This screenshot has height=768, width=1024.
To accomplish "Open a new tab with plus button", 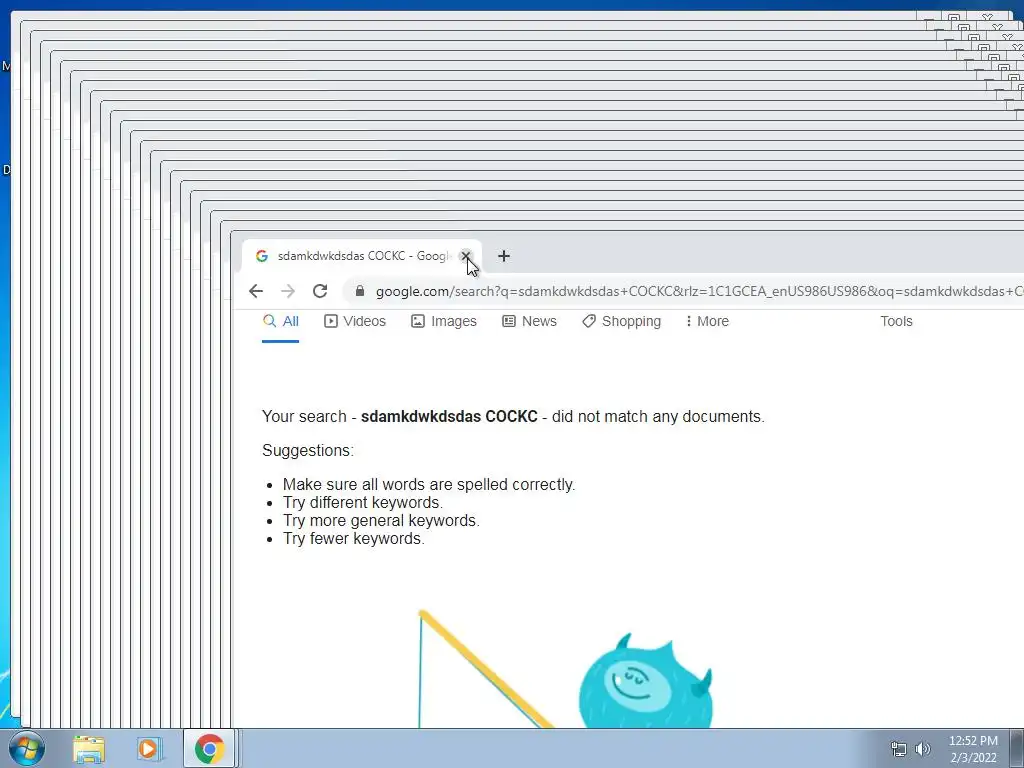I will [x=504, y=256].
